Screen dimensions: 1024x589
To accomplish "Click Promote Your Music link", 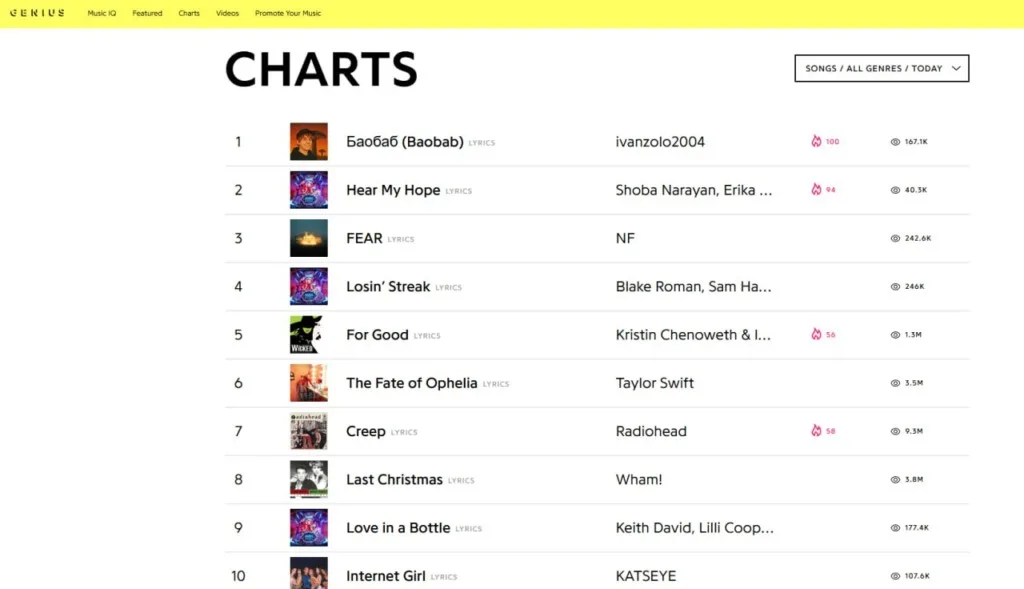I will [x=288, y=14].
